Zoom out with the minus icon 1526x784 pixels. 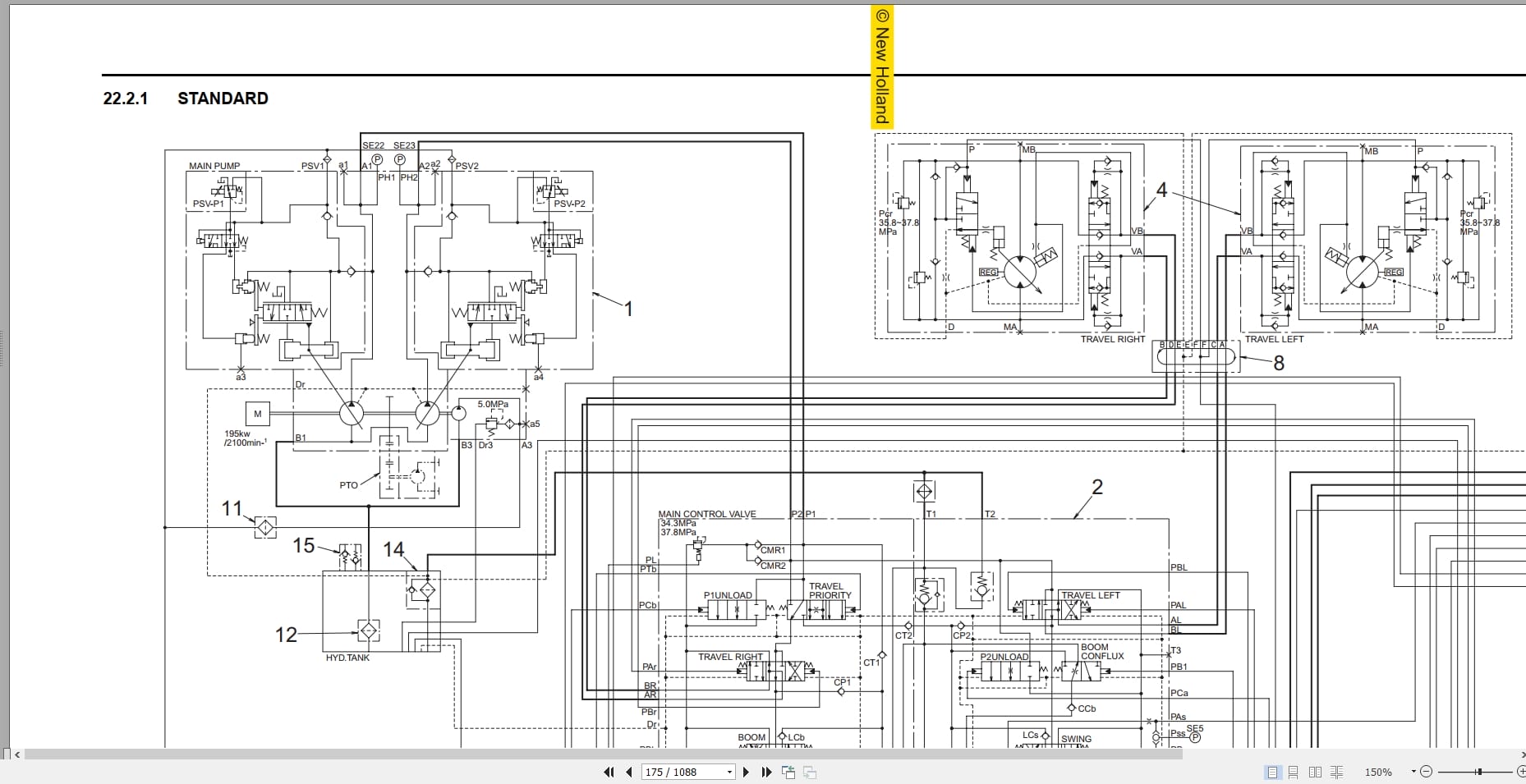click(x=1426, y=772)
